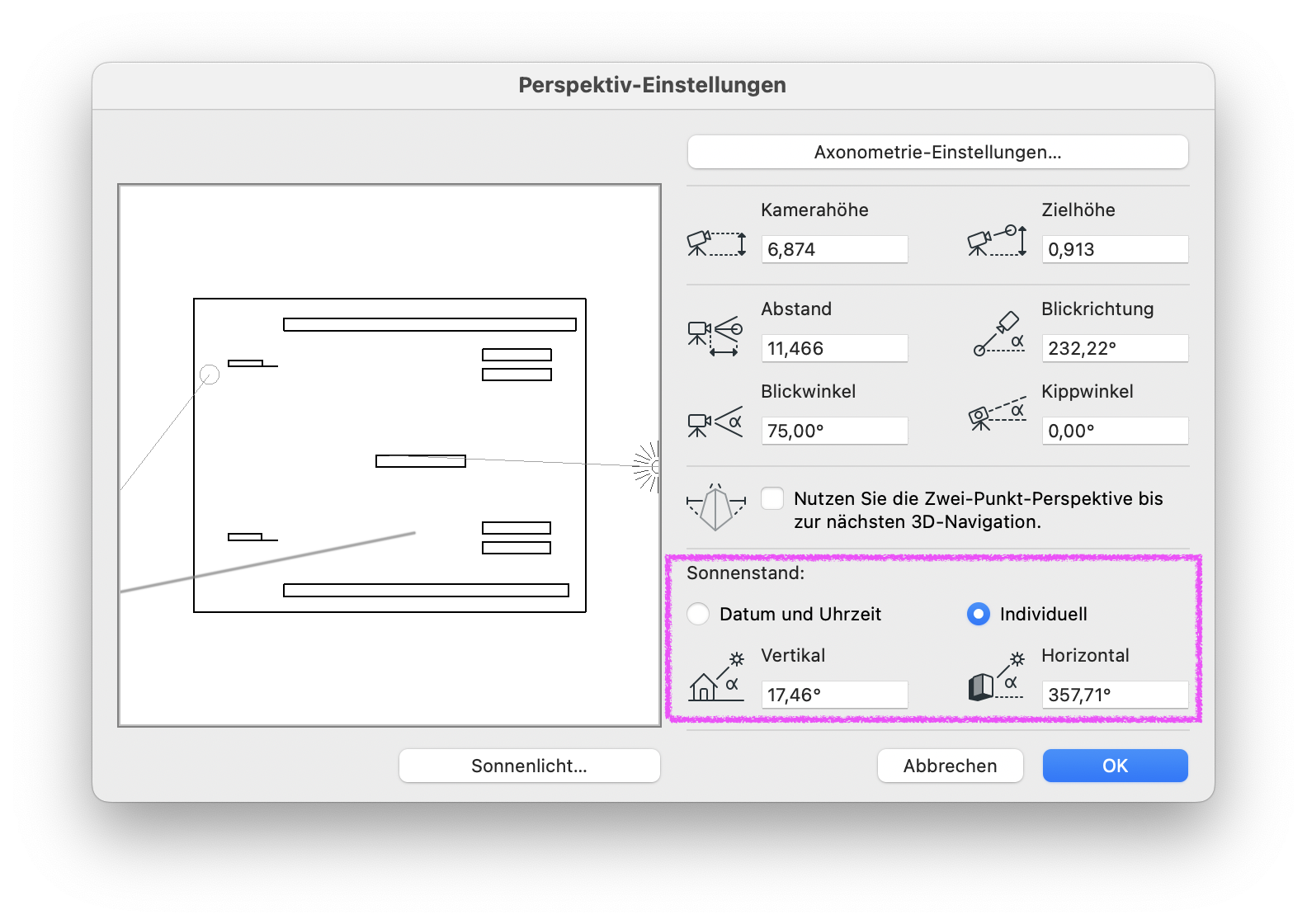
Task: Click the target height icon next to Zielhöhe
Action: click(x=997, y=241)
